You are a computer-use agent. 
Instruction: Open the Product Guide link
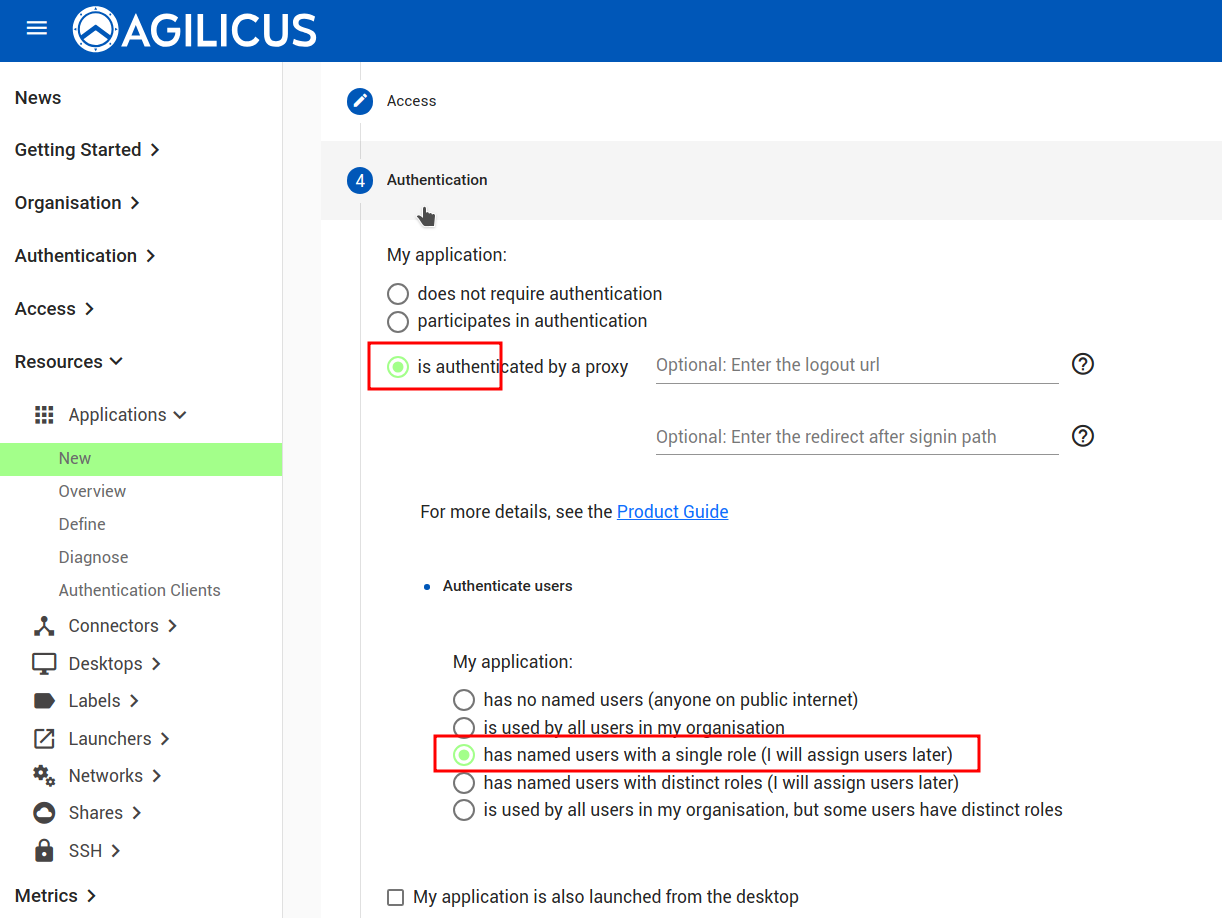tap(672, 512)
